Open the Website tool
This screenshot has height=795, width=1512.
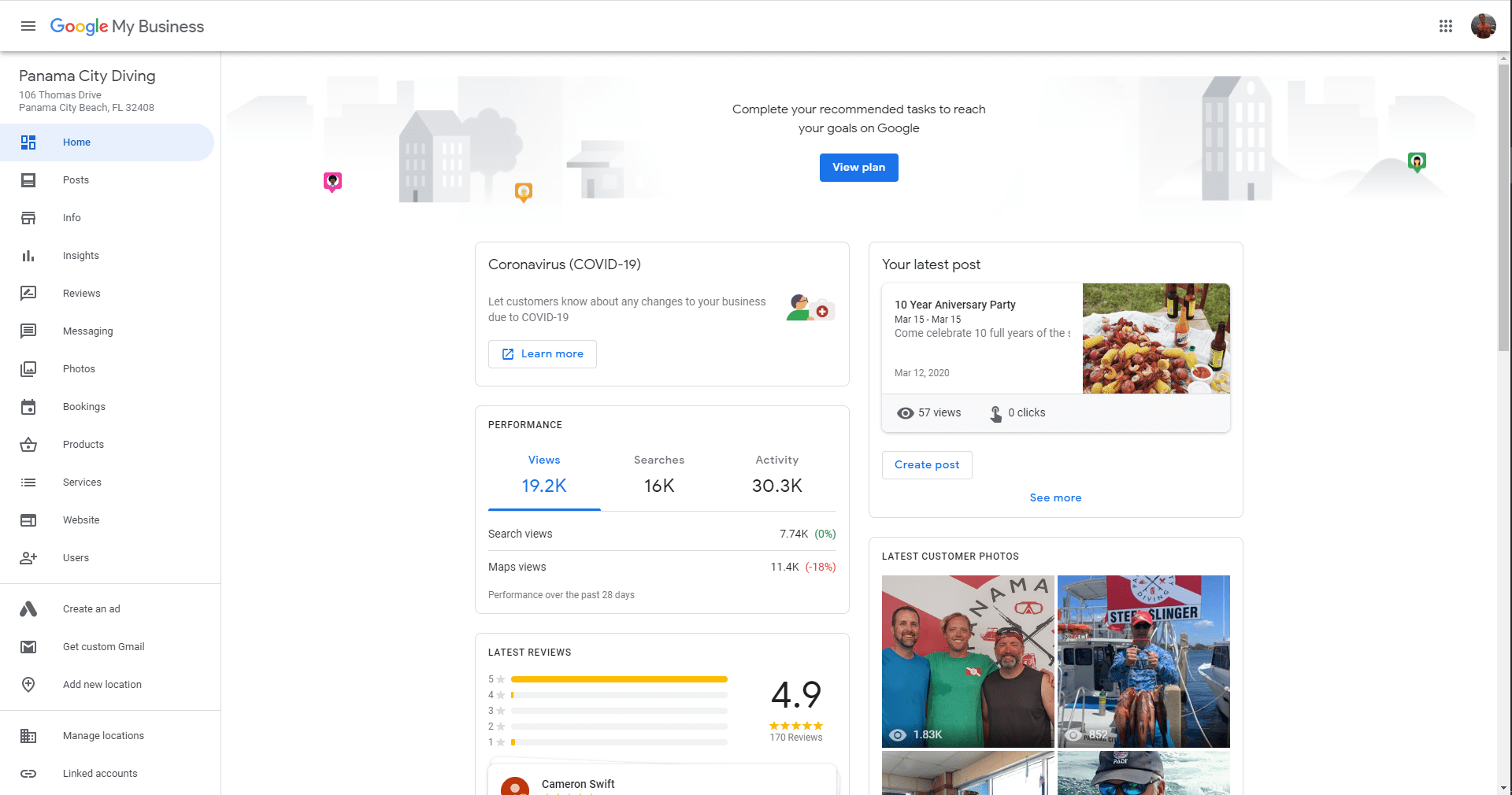tap(80, 520)
